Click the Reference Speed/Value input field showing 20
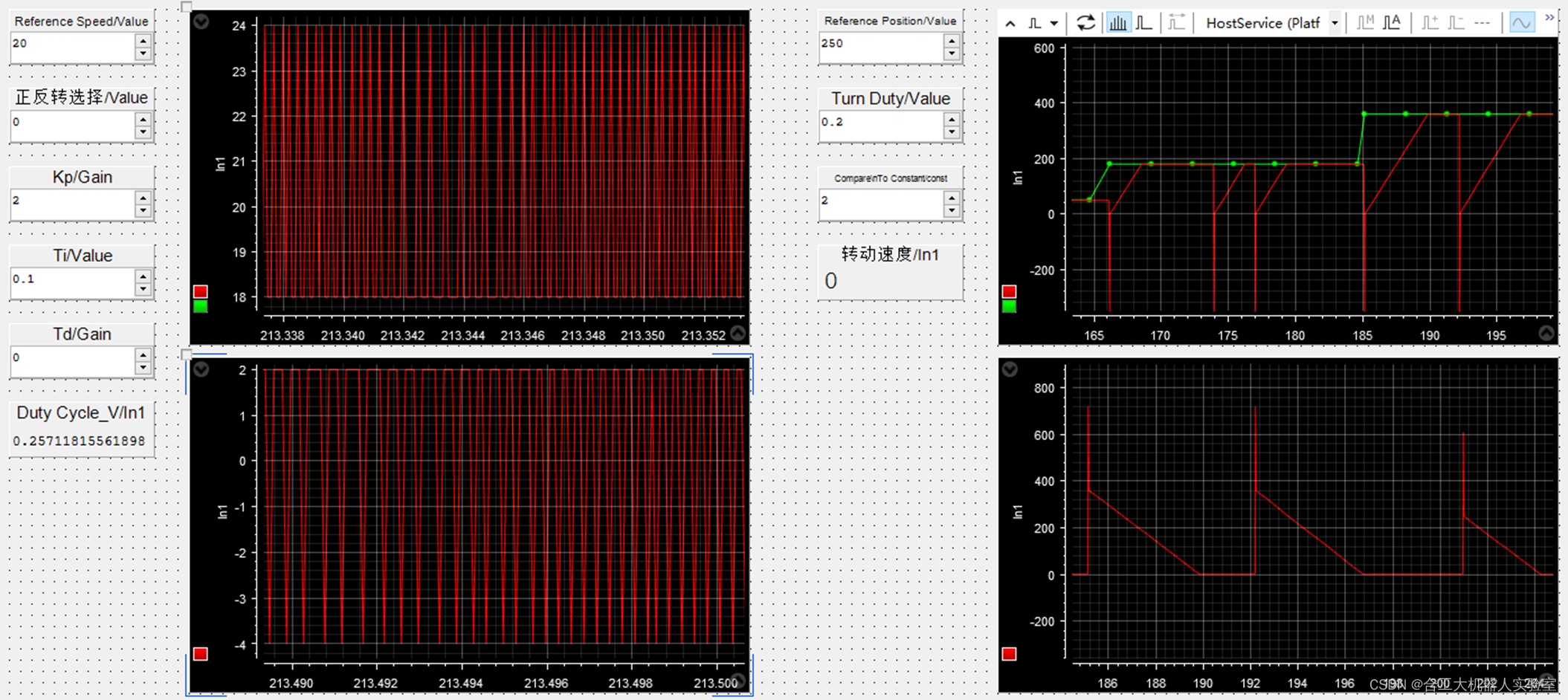Image resolution: width=1568 pixels, height=700 pixels. (73, 48)
